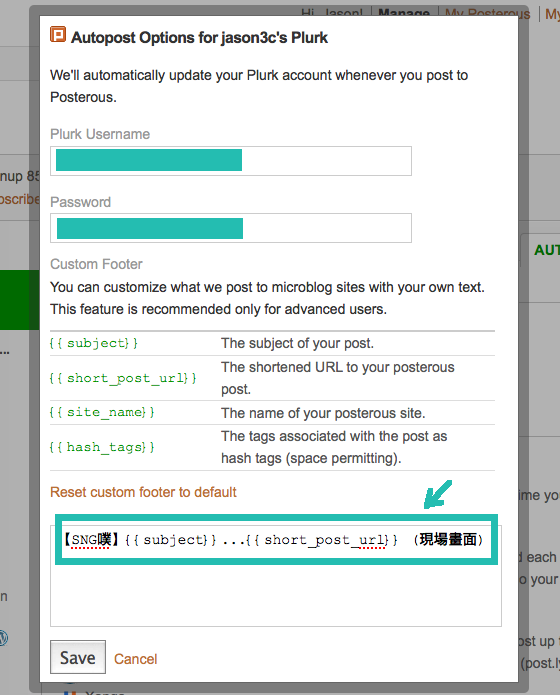560x695 pixels.
Task: Click the {{hash_tags}} template variable
Action: [102, 447]
